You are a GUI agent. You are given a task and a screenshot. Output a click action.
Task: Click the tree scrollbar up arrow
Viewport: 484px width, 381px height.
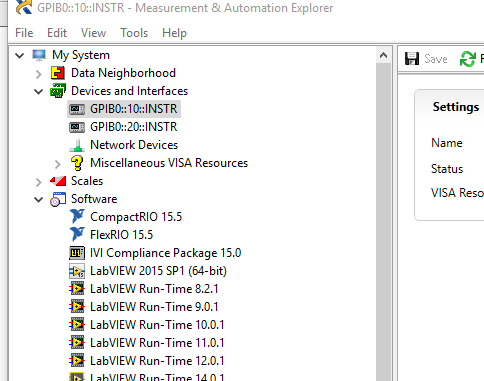[x=383, y=55]
